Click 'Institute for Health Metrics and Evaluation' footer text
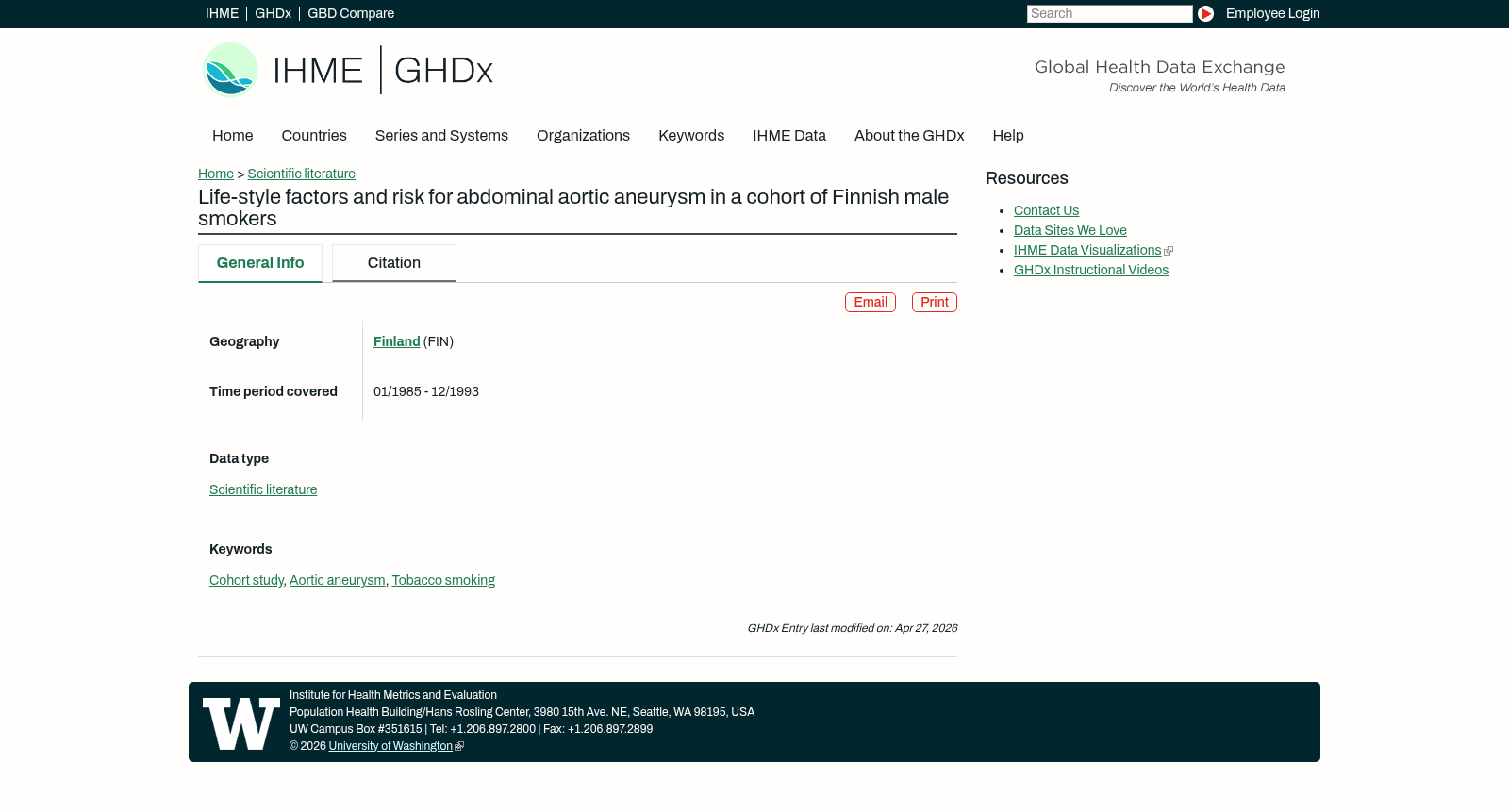Screen dimensions: 1509x812 click(393, 695)
